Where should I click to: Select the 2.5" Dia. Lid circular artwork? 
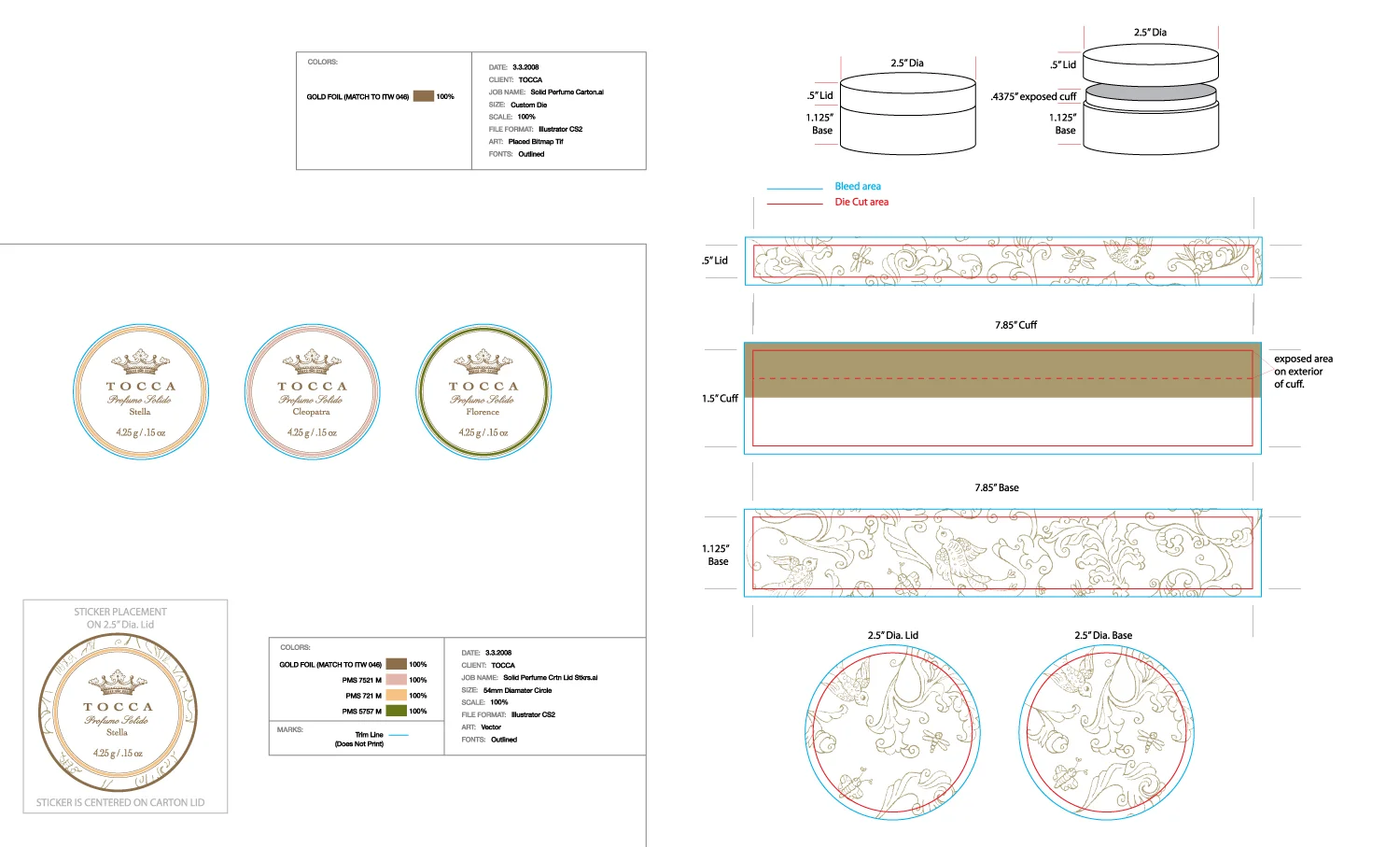892,732
